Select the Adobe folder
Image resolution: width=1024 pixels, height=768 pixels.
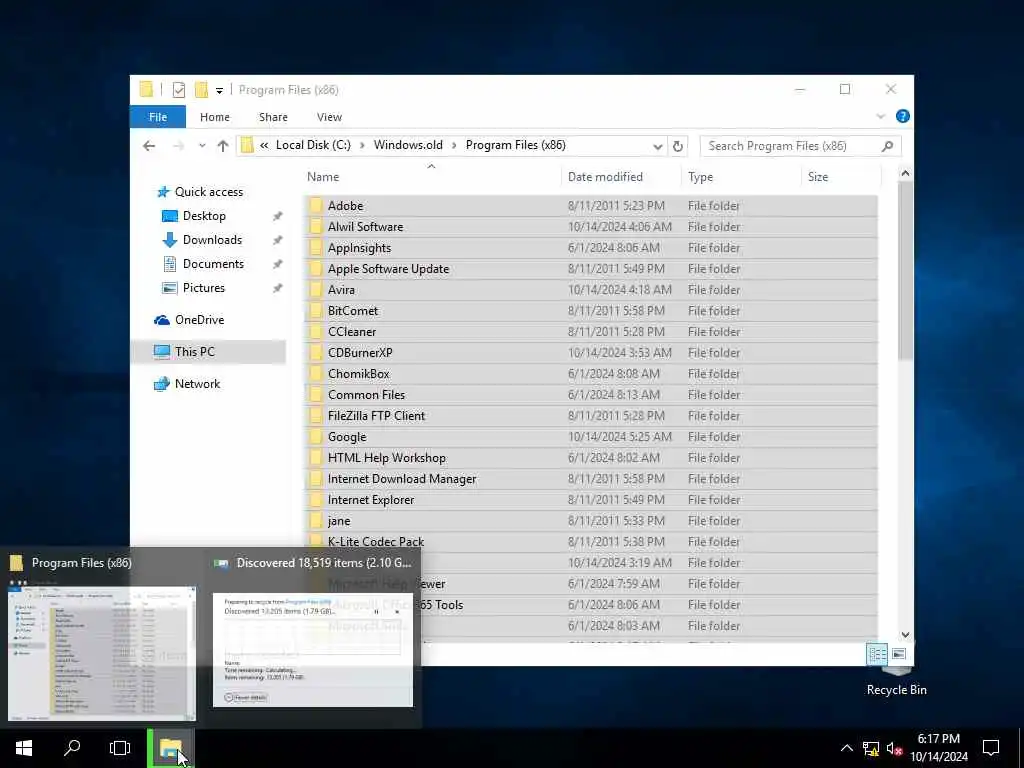point(590,206)
